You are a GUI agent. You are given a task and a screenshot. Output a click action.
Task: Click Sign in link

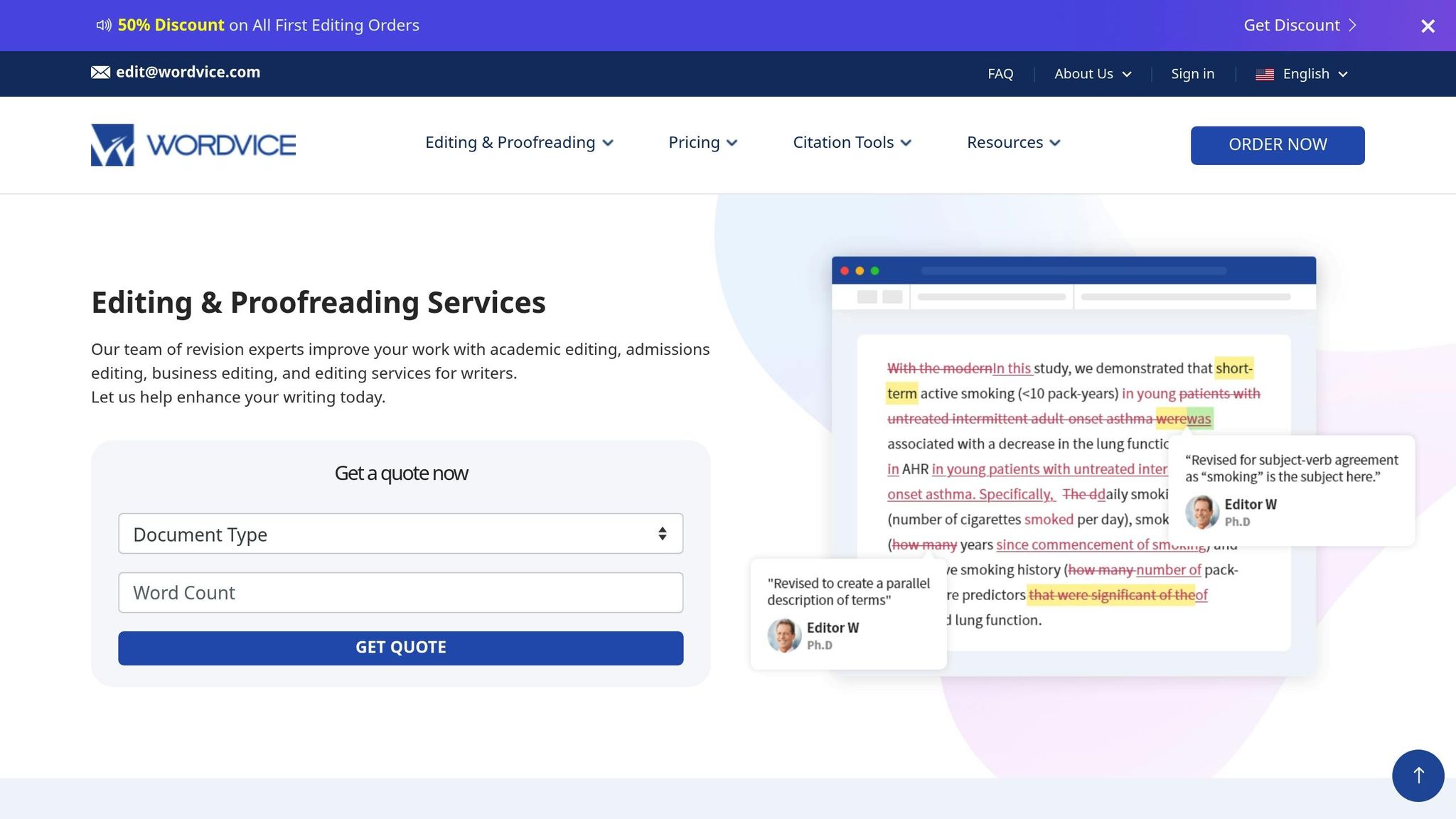[x=1192, y=74]
